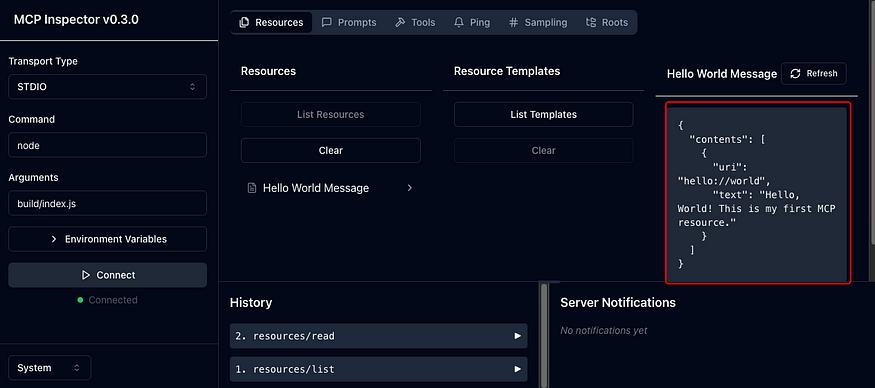
Task: Click the List Templates button
Action: [x=544, y=114]
